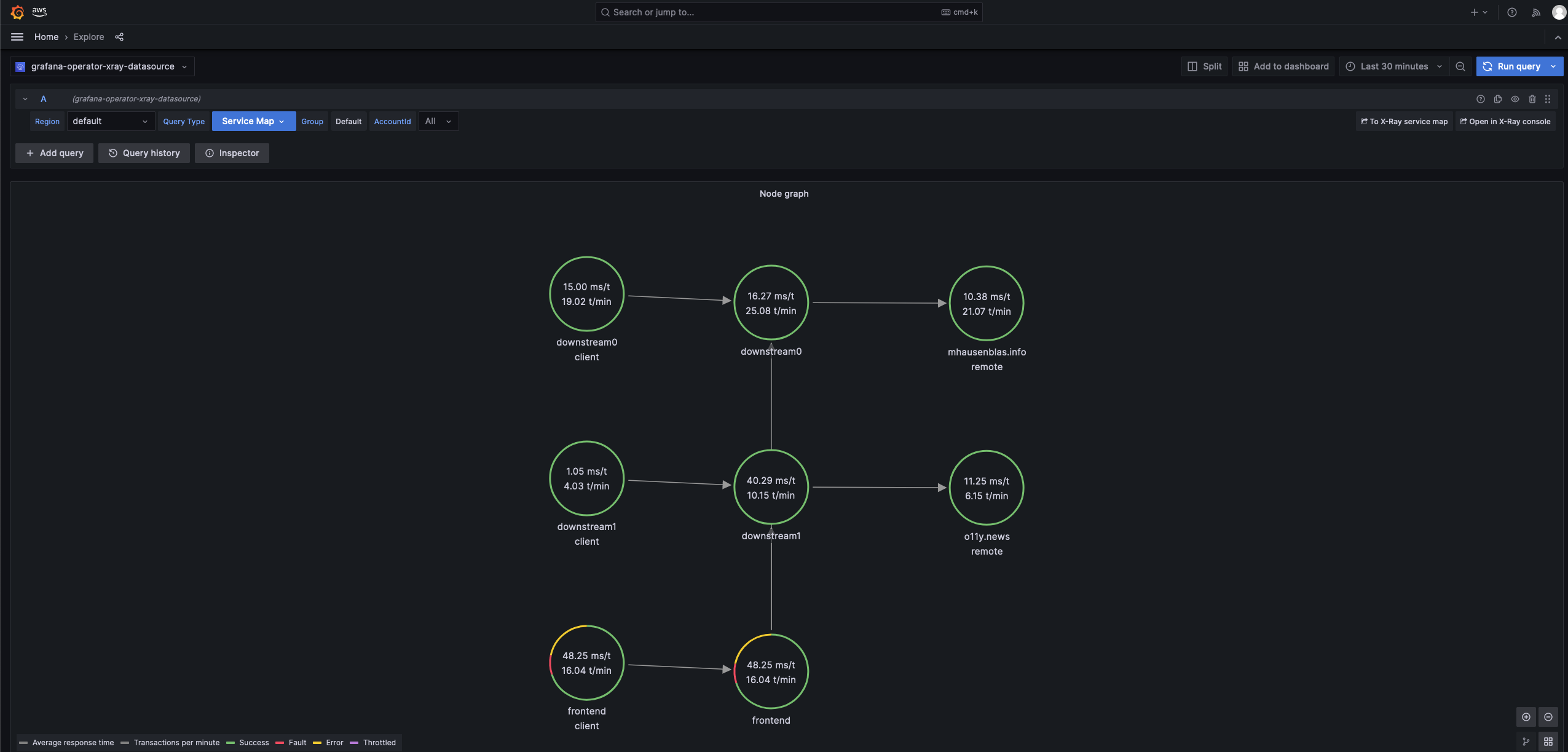Open the Last 30 minutes time picker

tap(1393, 66)
